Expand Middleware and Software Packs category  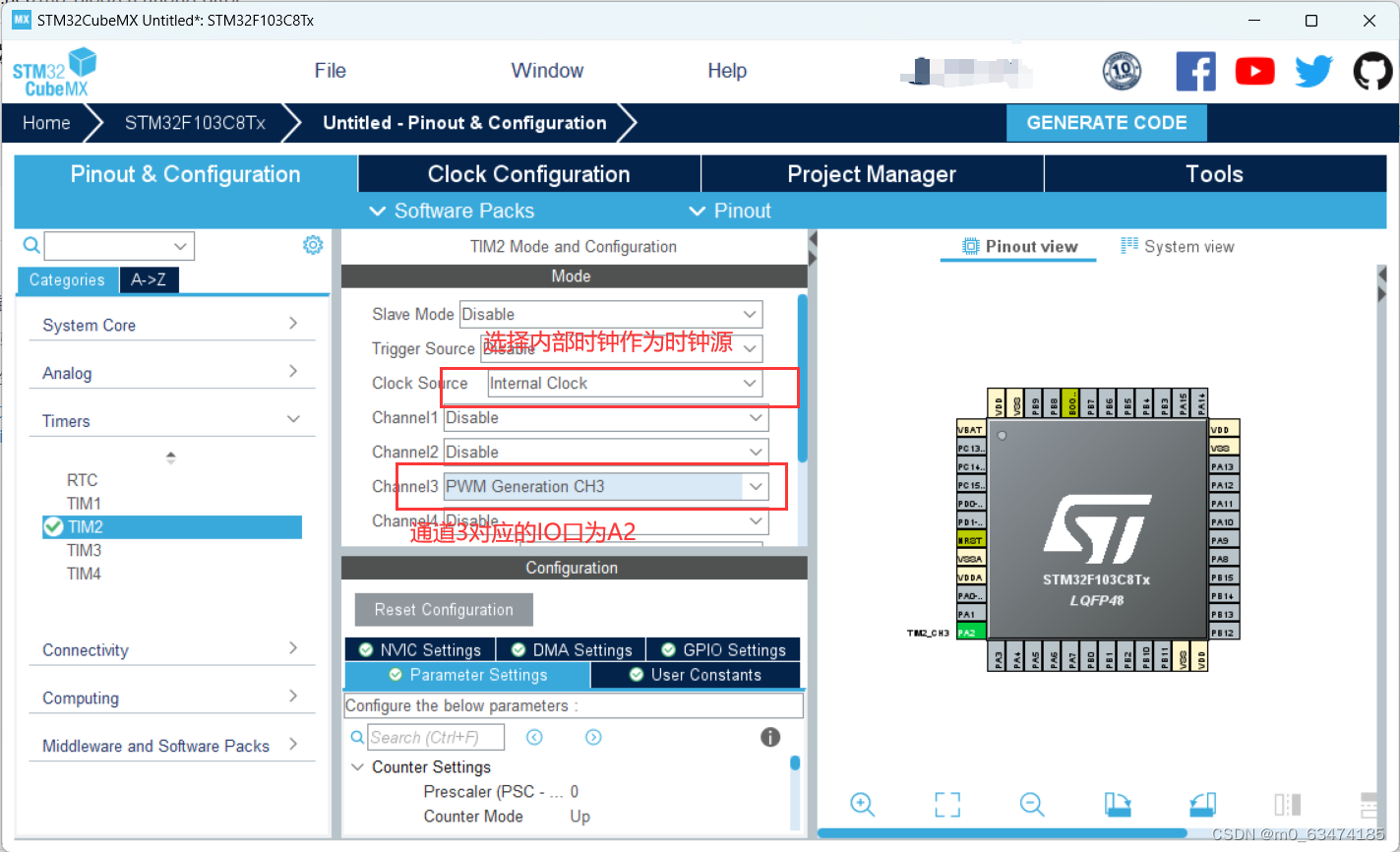172,746
